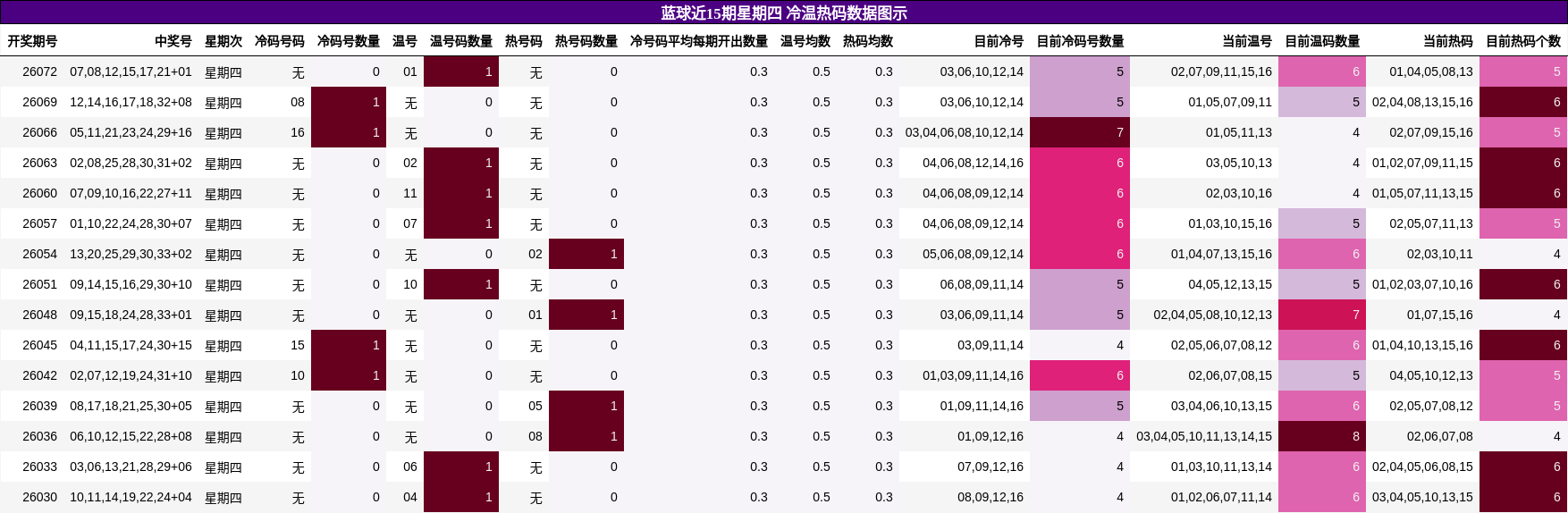This screenshot has height=513, width=1568.
Task: Click current hot numbers 02,04,08,13,15,16
Action: click(x=1422, y=102)
